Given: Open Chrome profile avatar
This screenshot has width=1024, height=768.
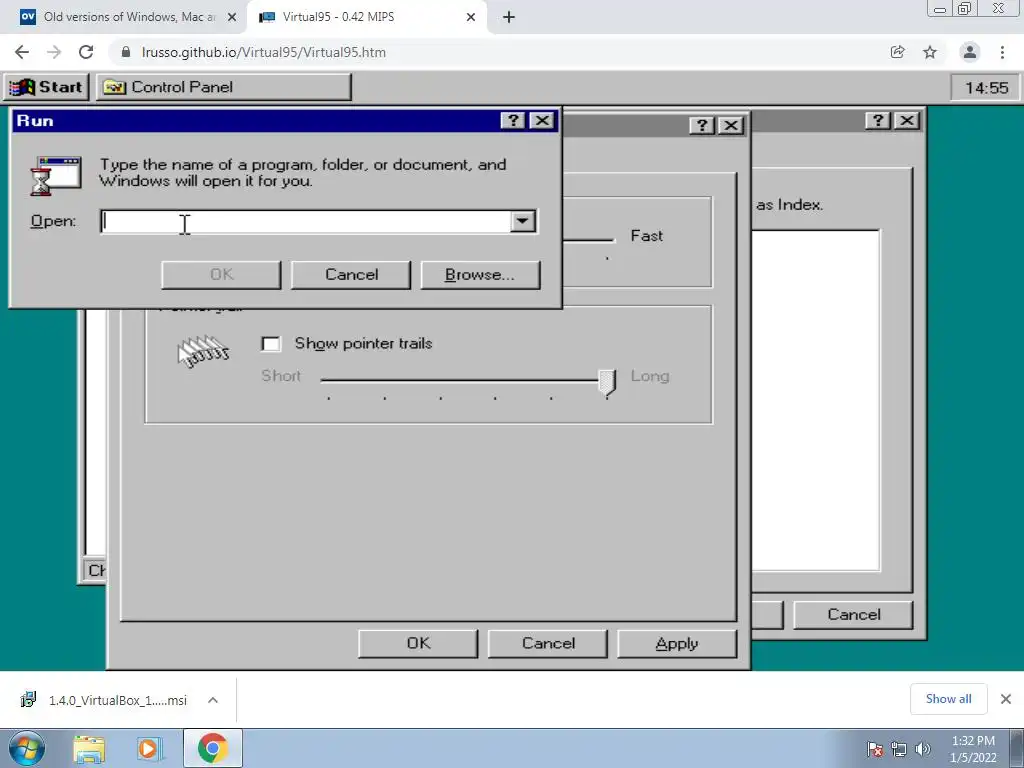Looking at the screenshot, I should (x=970, y=52).
